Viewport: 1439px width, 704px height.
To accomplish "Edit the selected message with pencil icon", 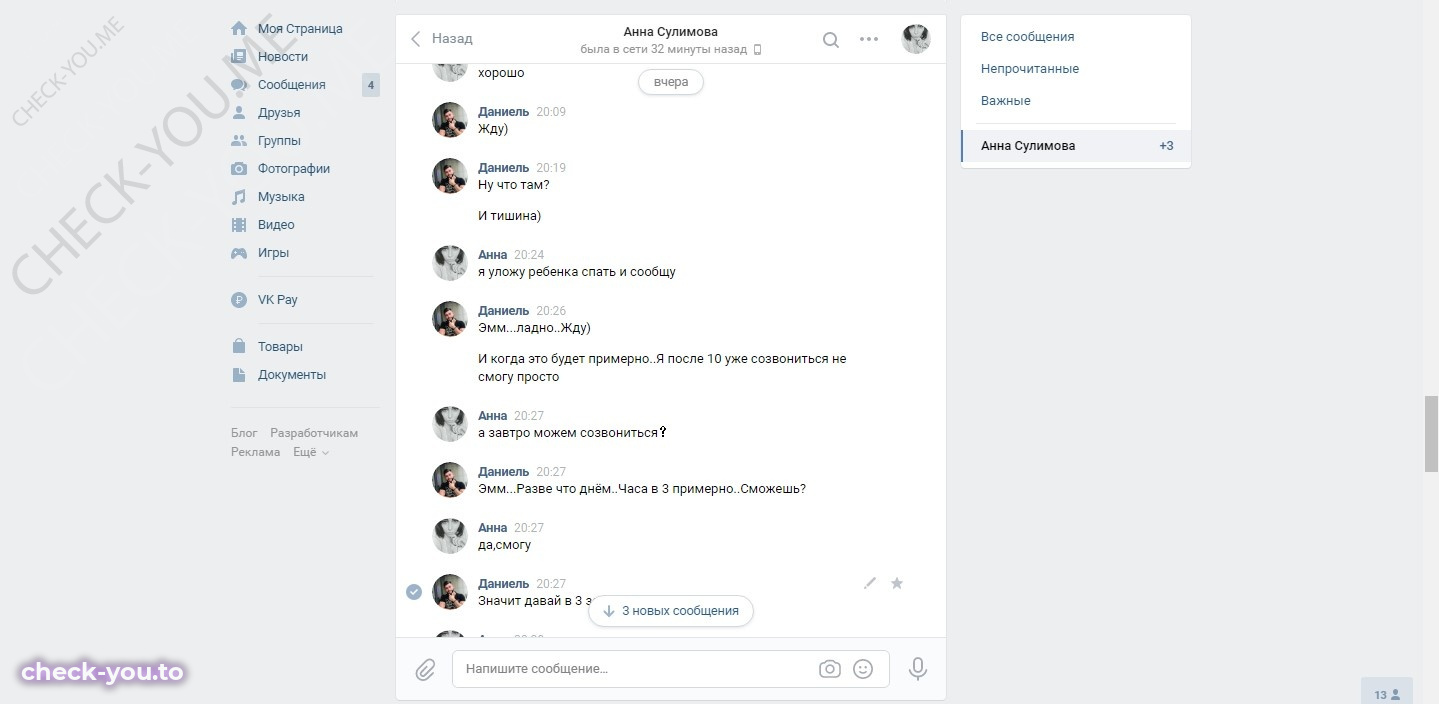I will coord(870,583).
